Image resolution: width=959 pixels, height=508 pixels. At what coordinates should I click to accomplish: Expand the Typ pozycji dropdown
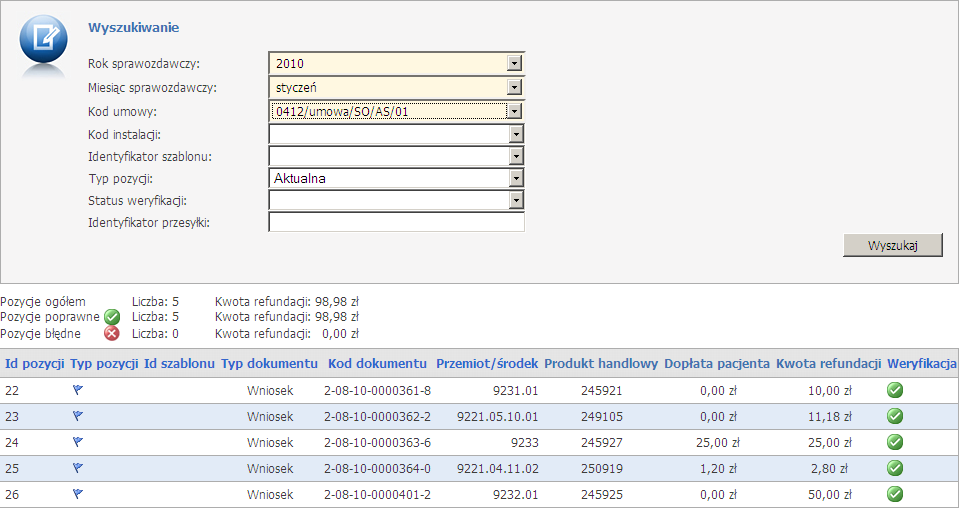coord(515,178)
